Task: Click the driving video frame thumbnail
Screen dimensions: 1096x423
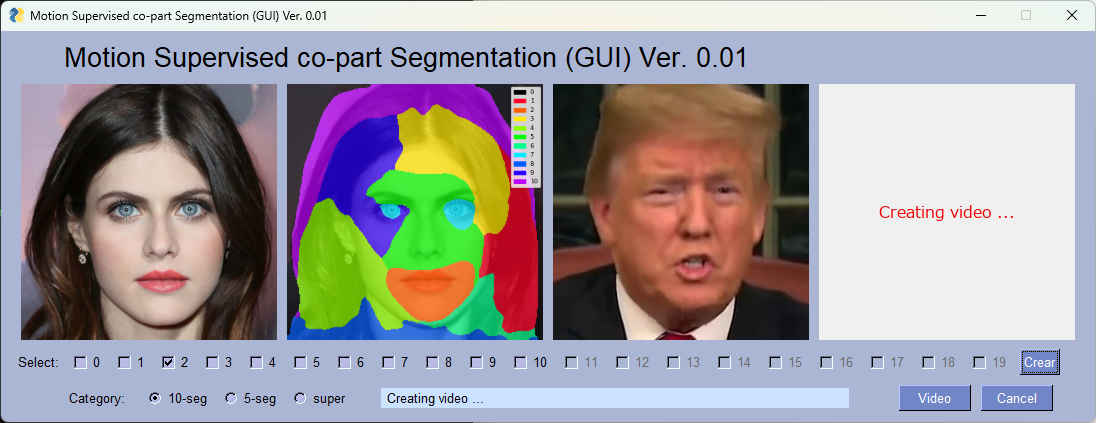Action: coord(680,212)
